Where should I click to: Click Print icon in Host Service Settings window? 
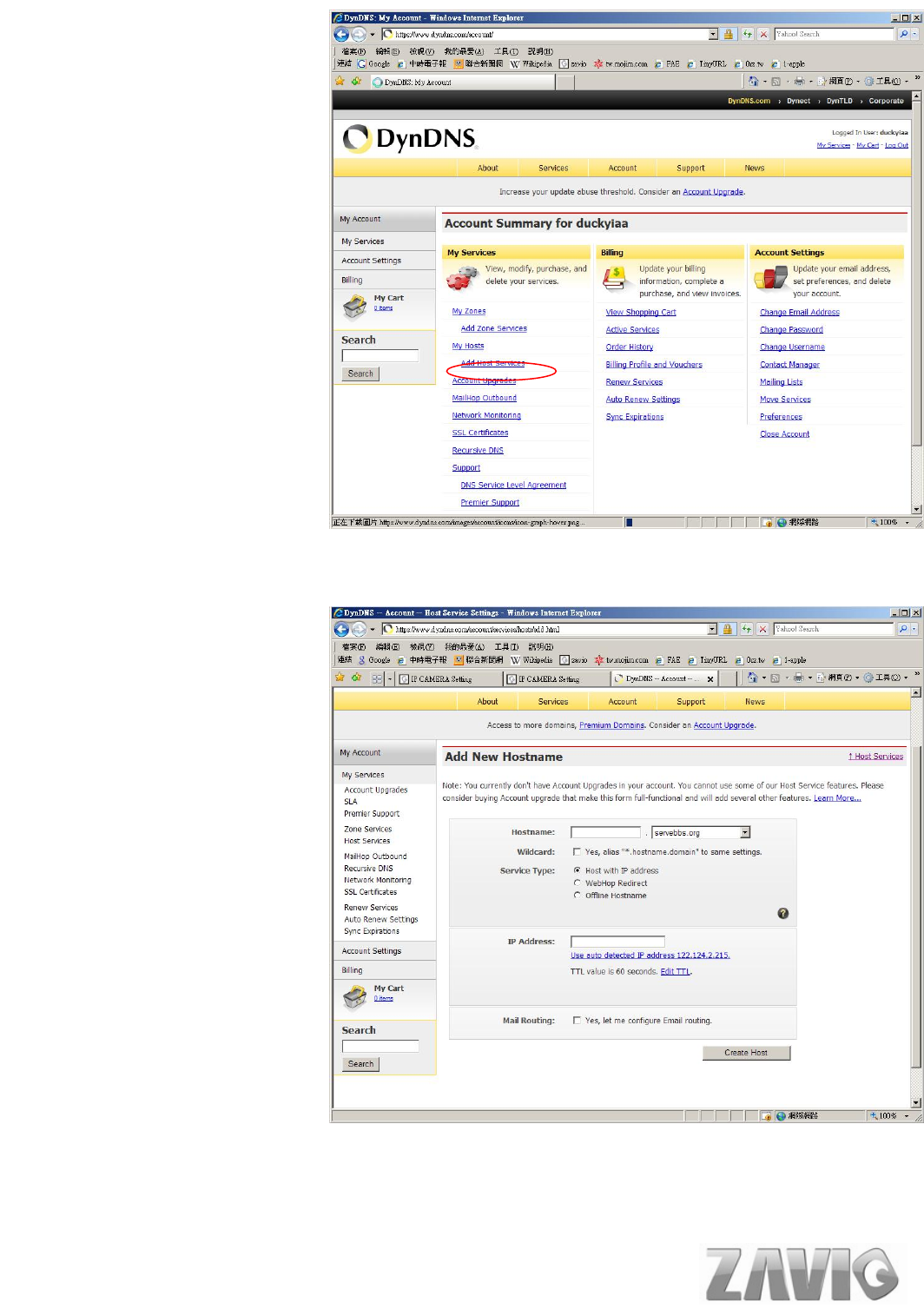[798, 678]
